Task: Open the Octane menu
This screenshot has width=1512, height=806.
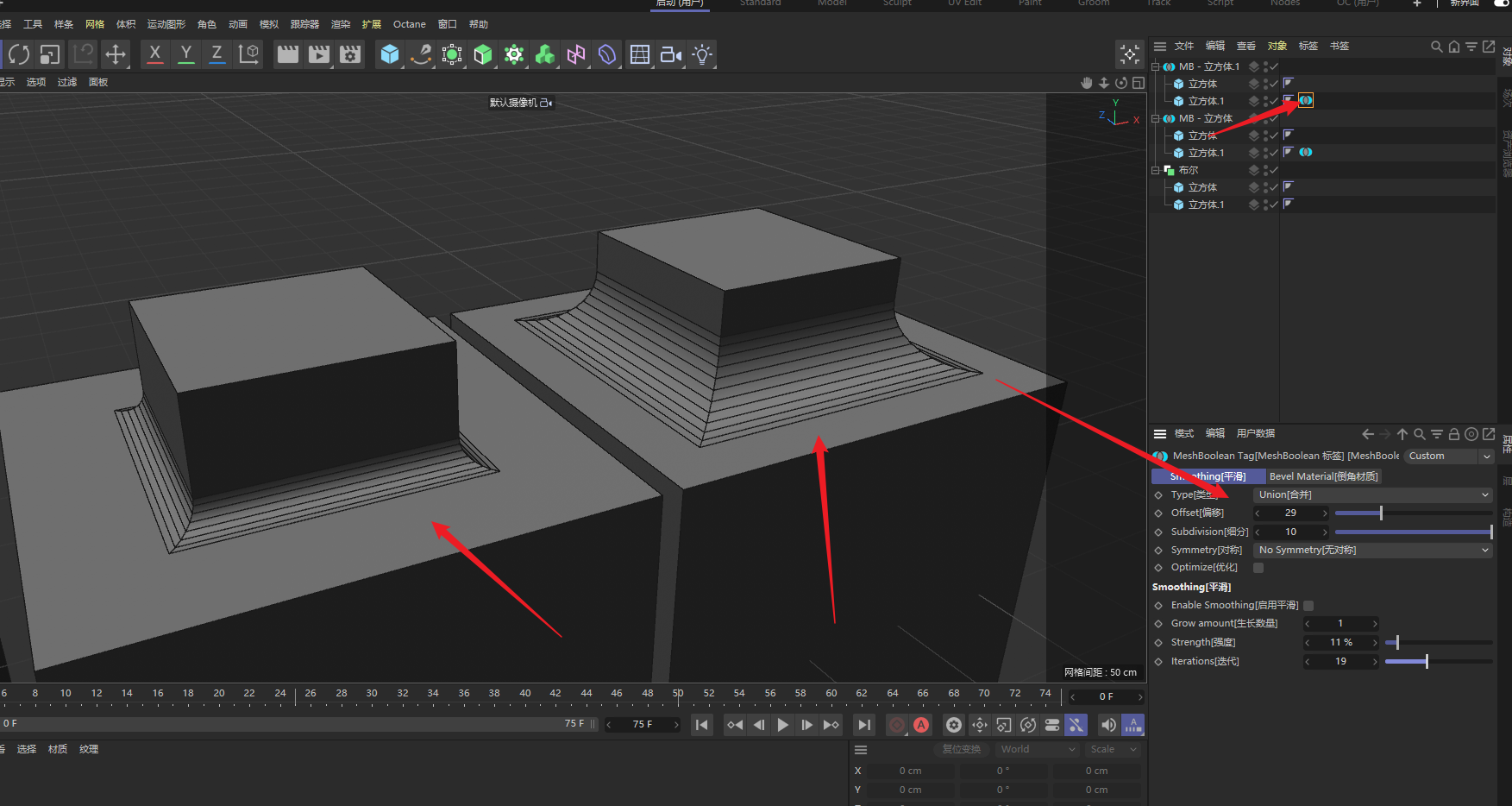Action: pos(409,24)
